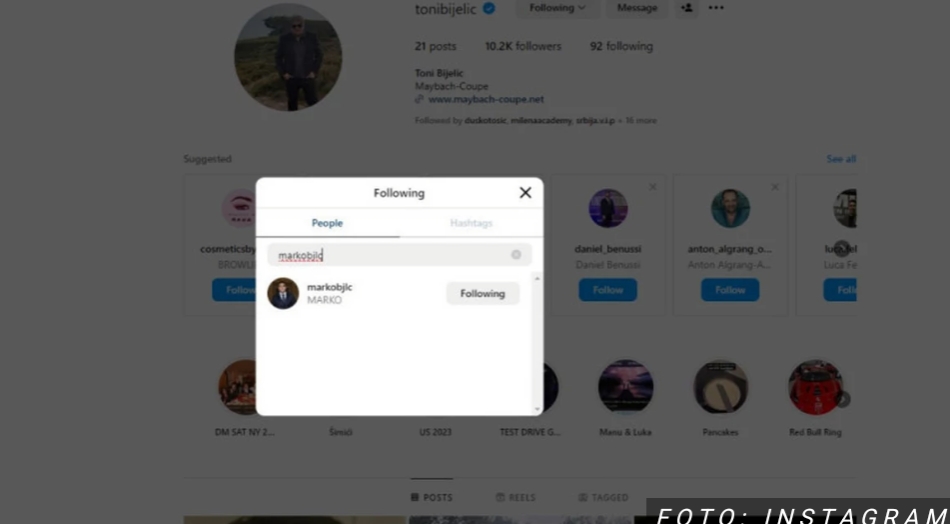Visit the www.maybach-coupe.net link
950x524 pixels.
[x=486, y=99]
